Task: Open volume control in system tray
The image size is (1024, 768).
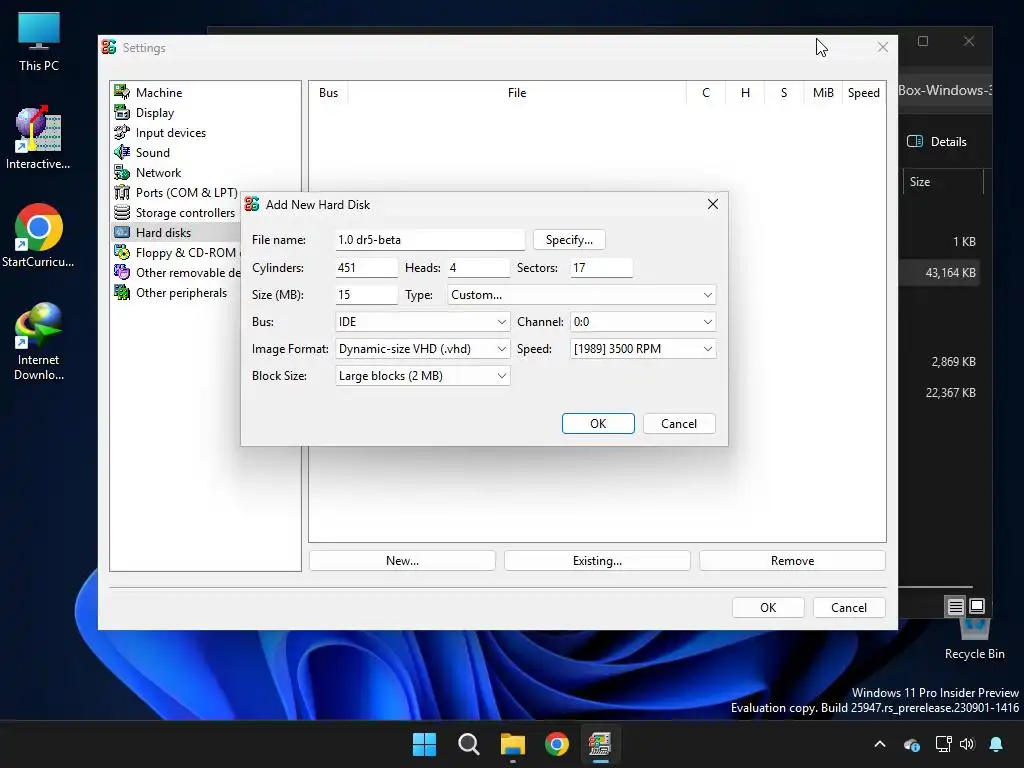Action: pos(967,744)
